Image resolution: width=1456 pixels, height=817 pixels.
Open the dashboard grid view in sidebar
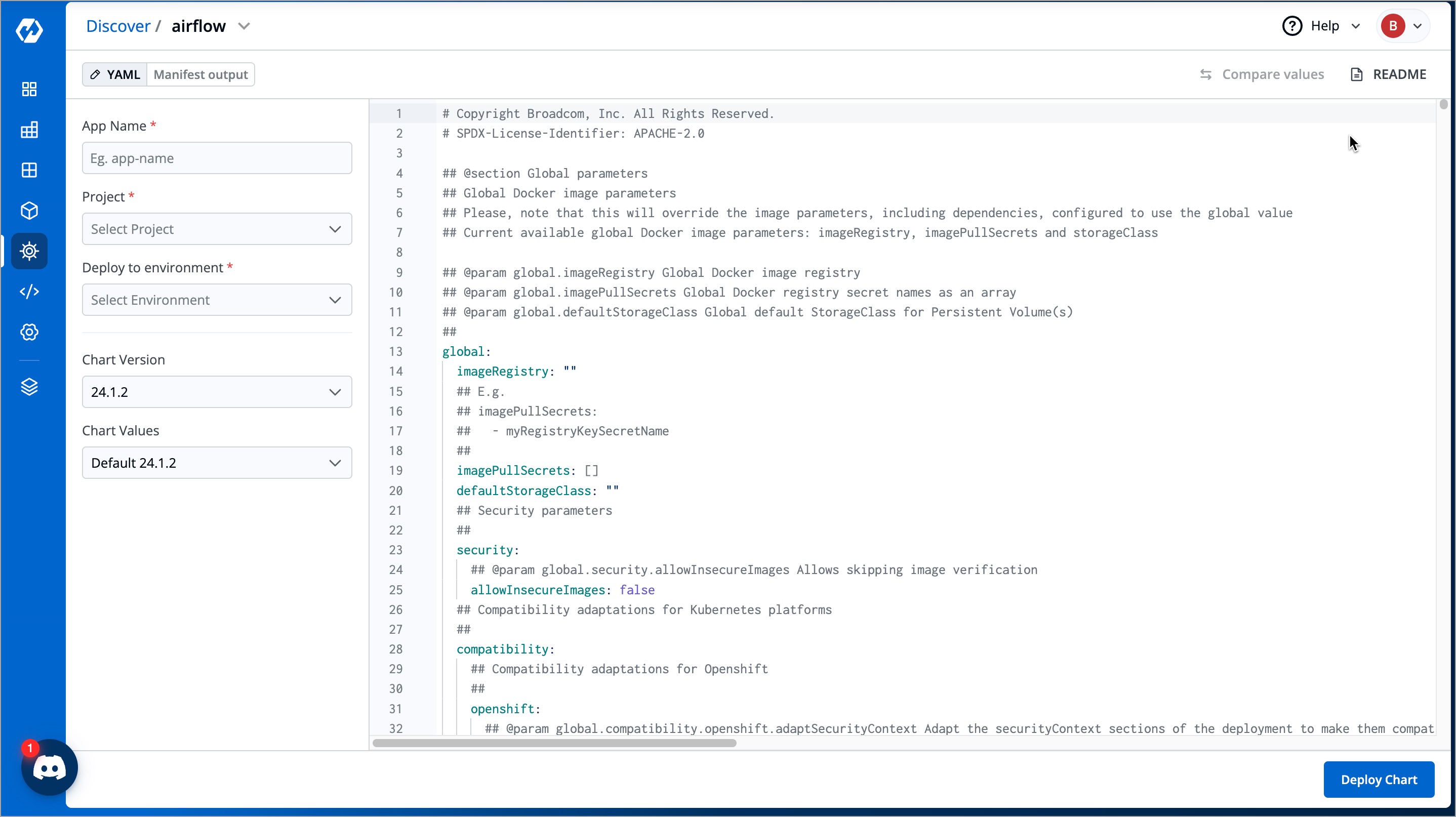pos(29,89)
